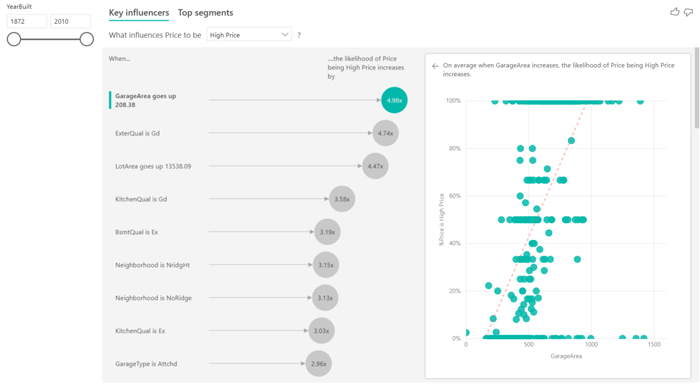Click the 2010 maximum year field
This screenshot has height=392, width=700.
point(71,21)
